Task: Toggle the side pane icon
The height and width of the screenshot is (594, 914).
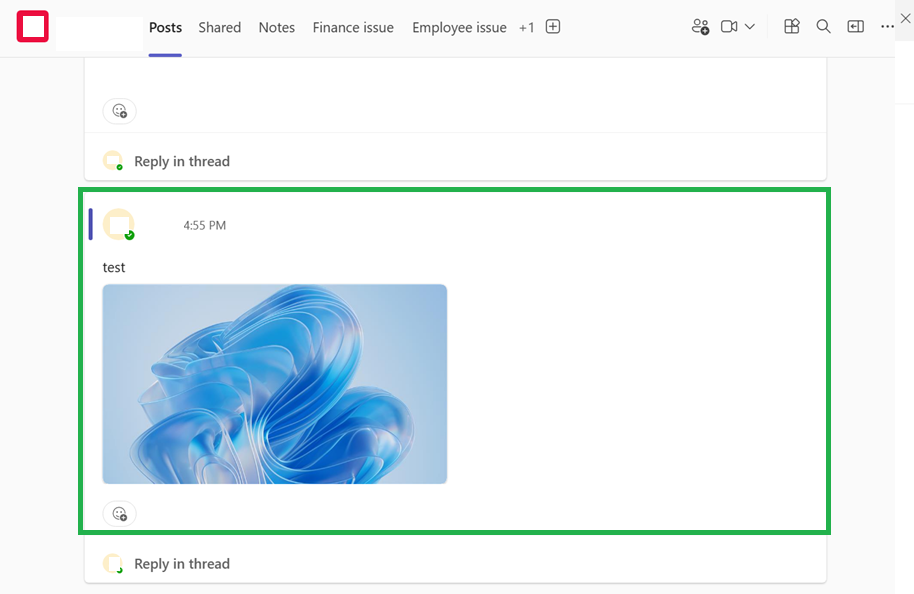Action: [855, 26]
